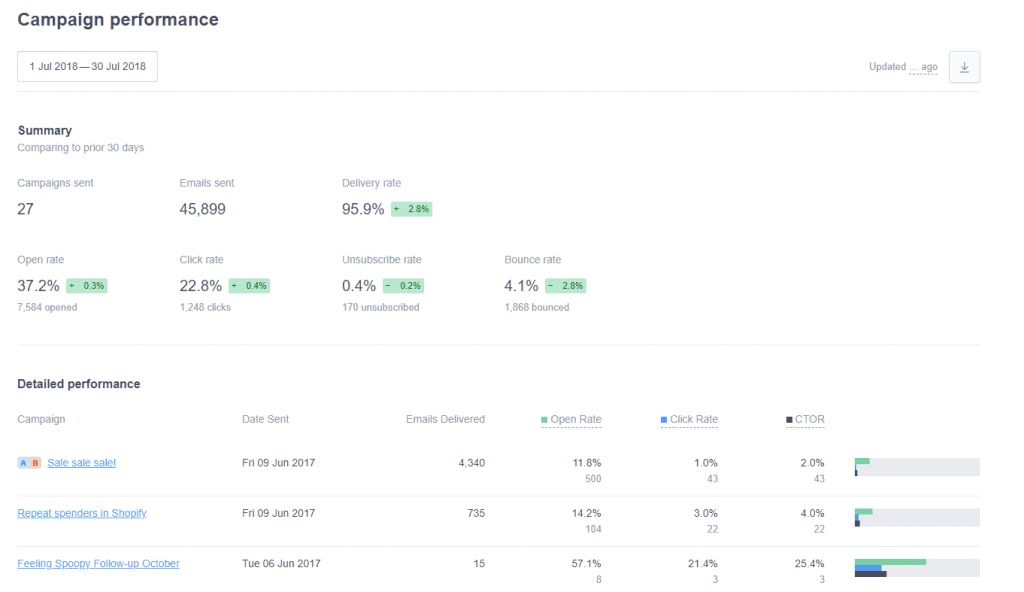
Task: Open the date range picker 1 Jul 2018—30 Jul 2018
Action: (x=88, y=67)
